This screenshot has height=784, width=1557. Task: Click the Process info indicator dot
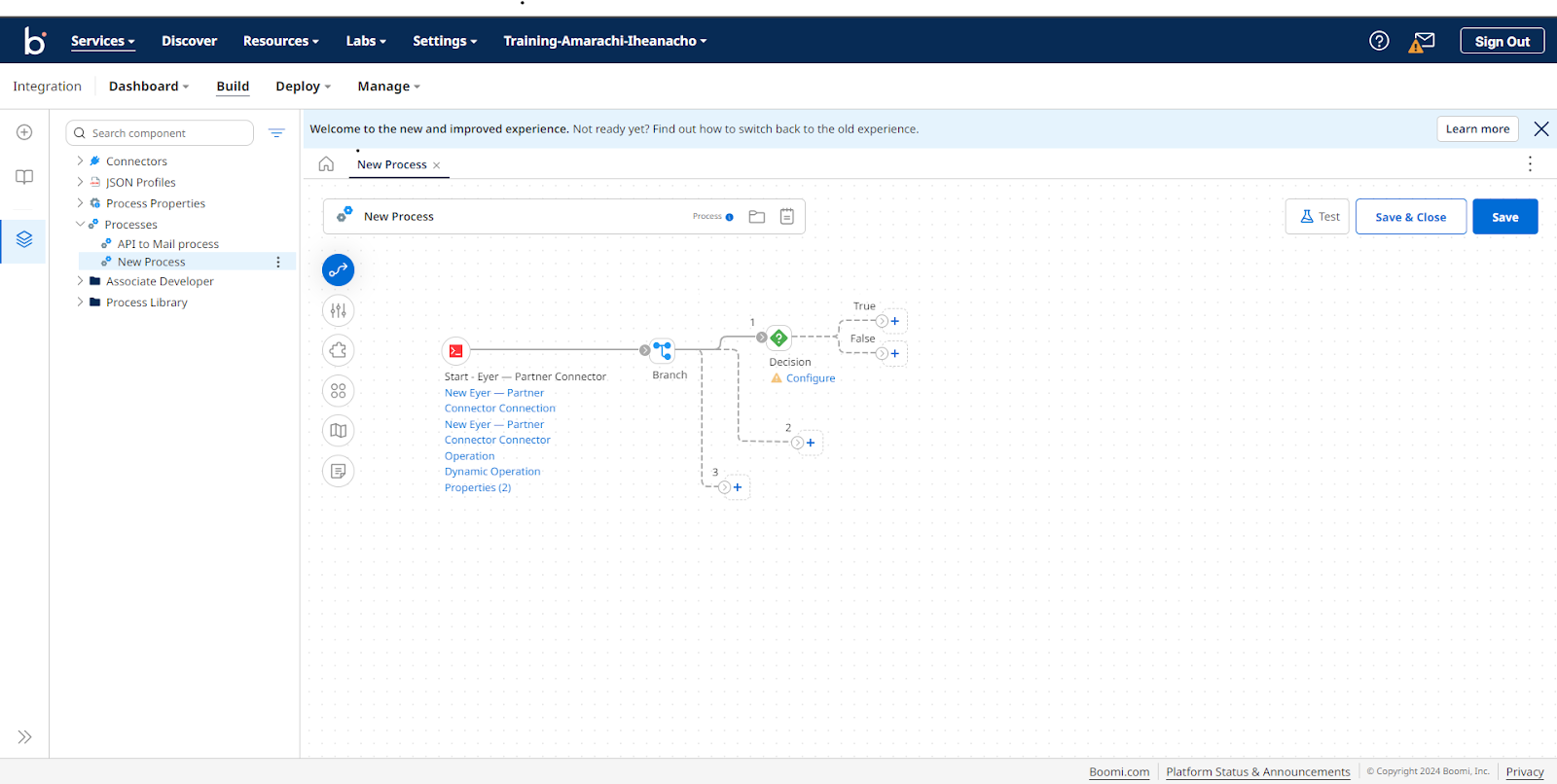click(x=730, y=217)
